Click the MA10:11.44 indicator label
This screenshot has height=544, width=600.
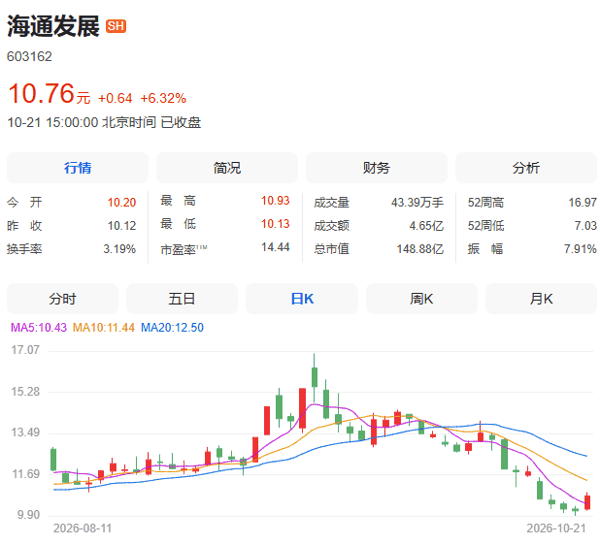tap(104, 327)
